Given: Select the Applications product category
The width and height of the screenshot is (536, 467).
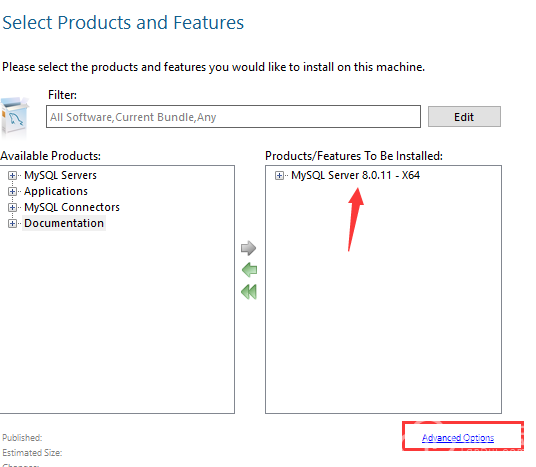Looking at the screenshot, I should (x=56, y=191).
